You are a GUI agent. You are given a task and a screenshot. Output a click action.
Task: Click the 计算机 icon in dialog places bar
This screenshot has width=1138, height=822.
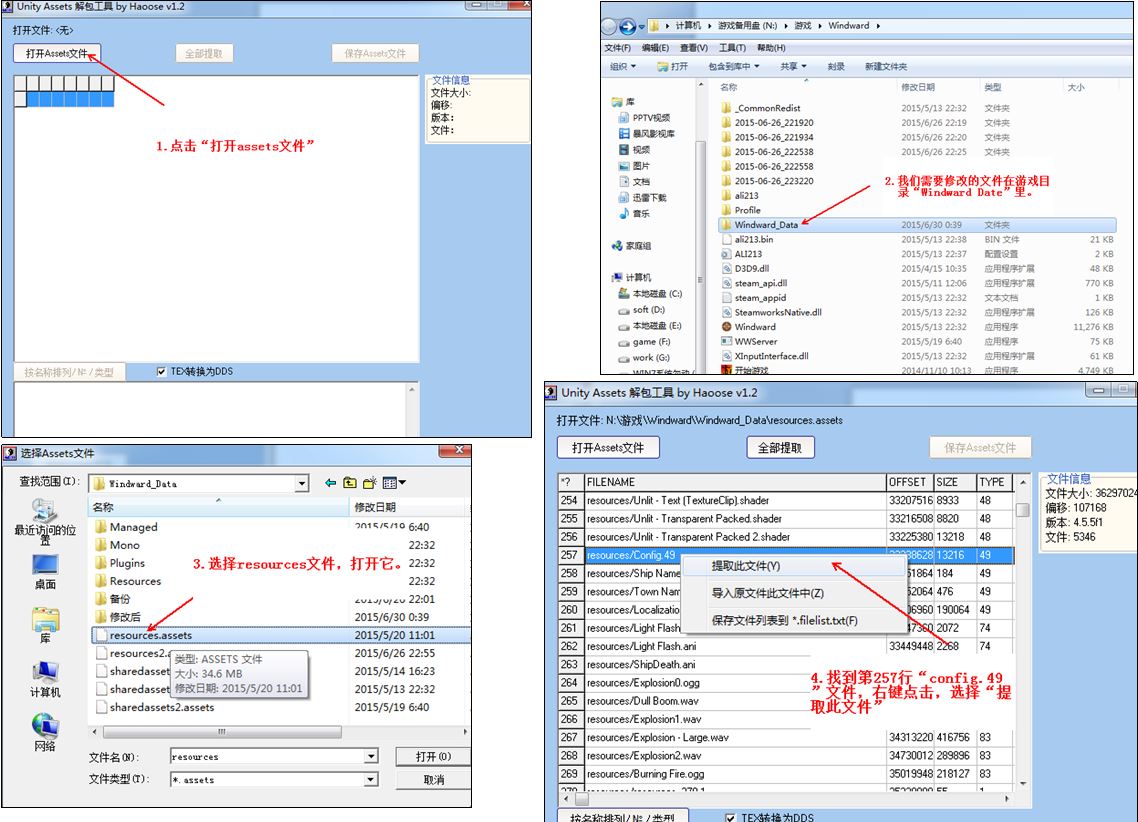(x=45, y=677)
